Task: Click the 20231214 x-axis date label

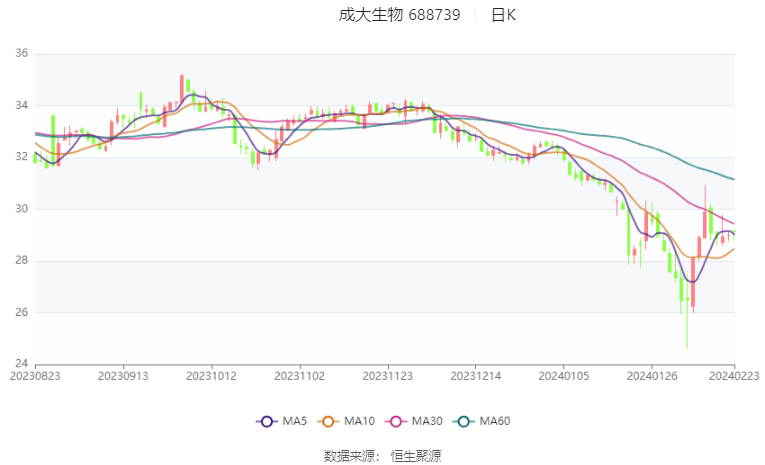Action: tap(476, 376)
